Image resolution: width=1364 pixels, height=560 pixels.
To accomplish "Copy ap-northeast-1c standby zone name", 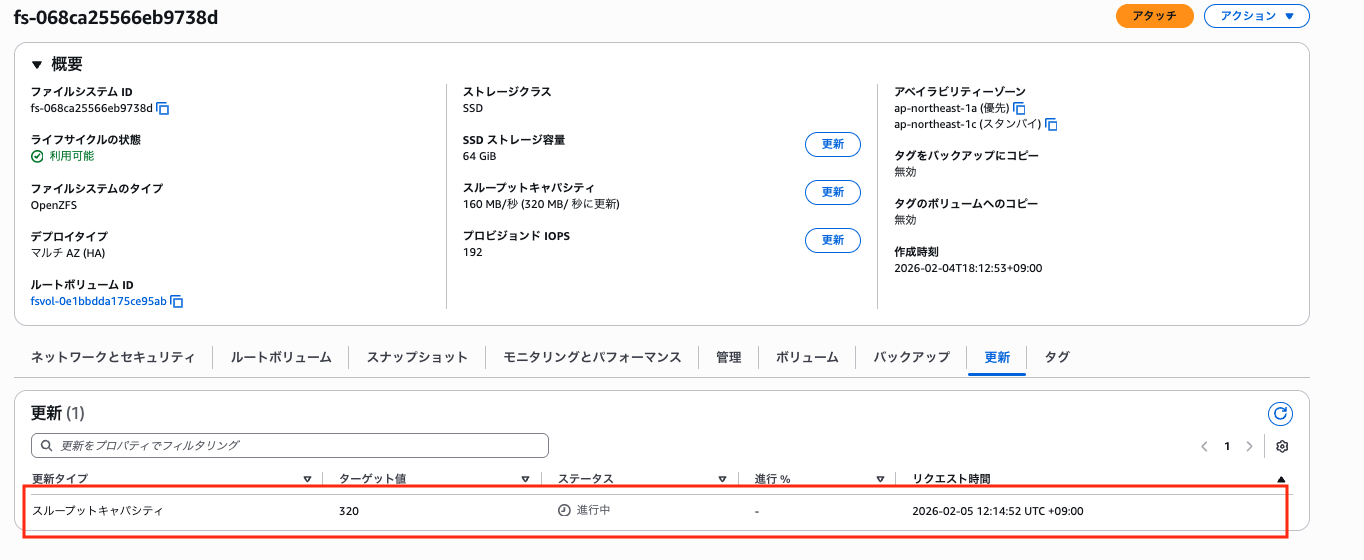I will pyautogui.click(x=1051, y=125).
